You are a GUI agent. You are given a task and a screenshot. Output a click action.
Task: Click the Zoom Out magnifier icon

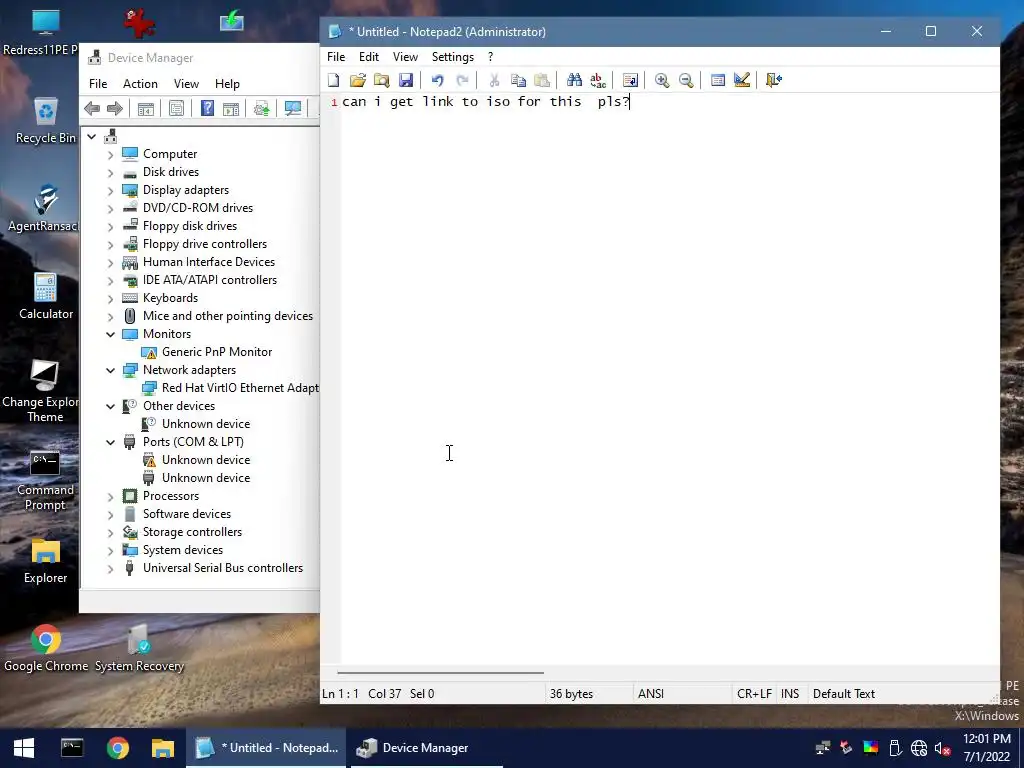click(686, 80)
